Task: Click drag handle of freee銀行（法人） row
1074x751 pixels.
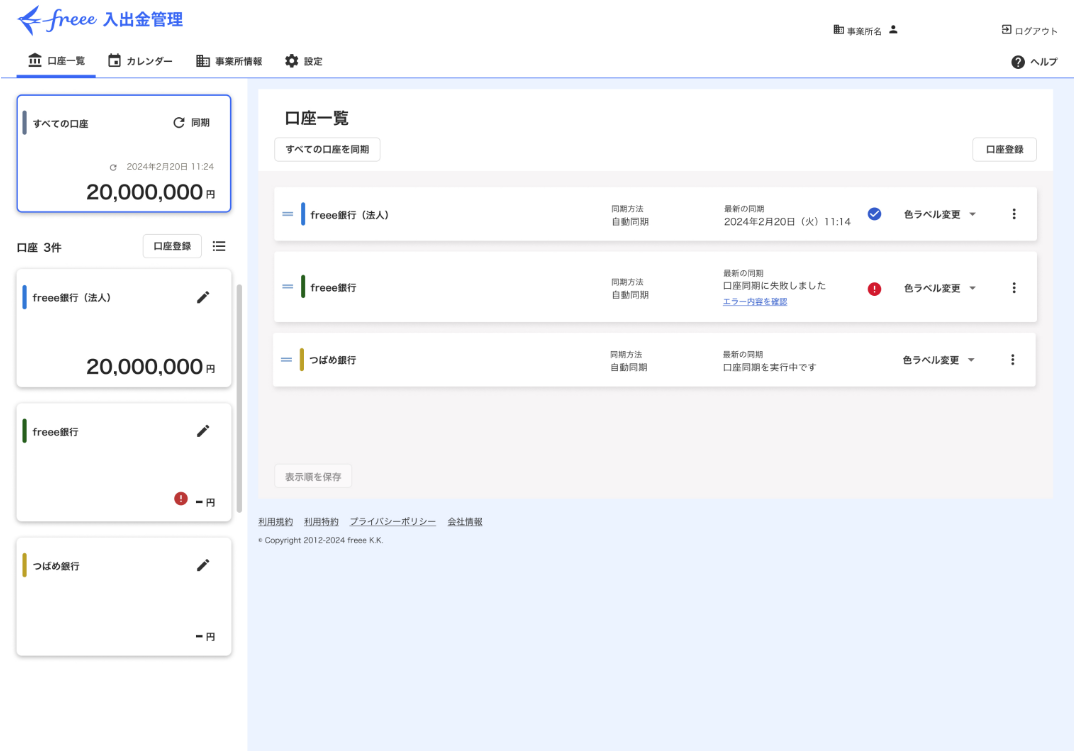Action: tap(288, 214)
